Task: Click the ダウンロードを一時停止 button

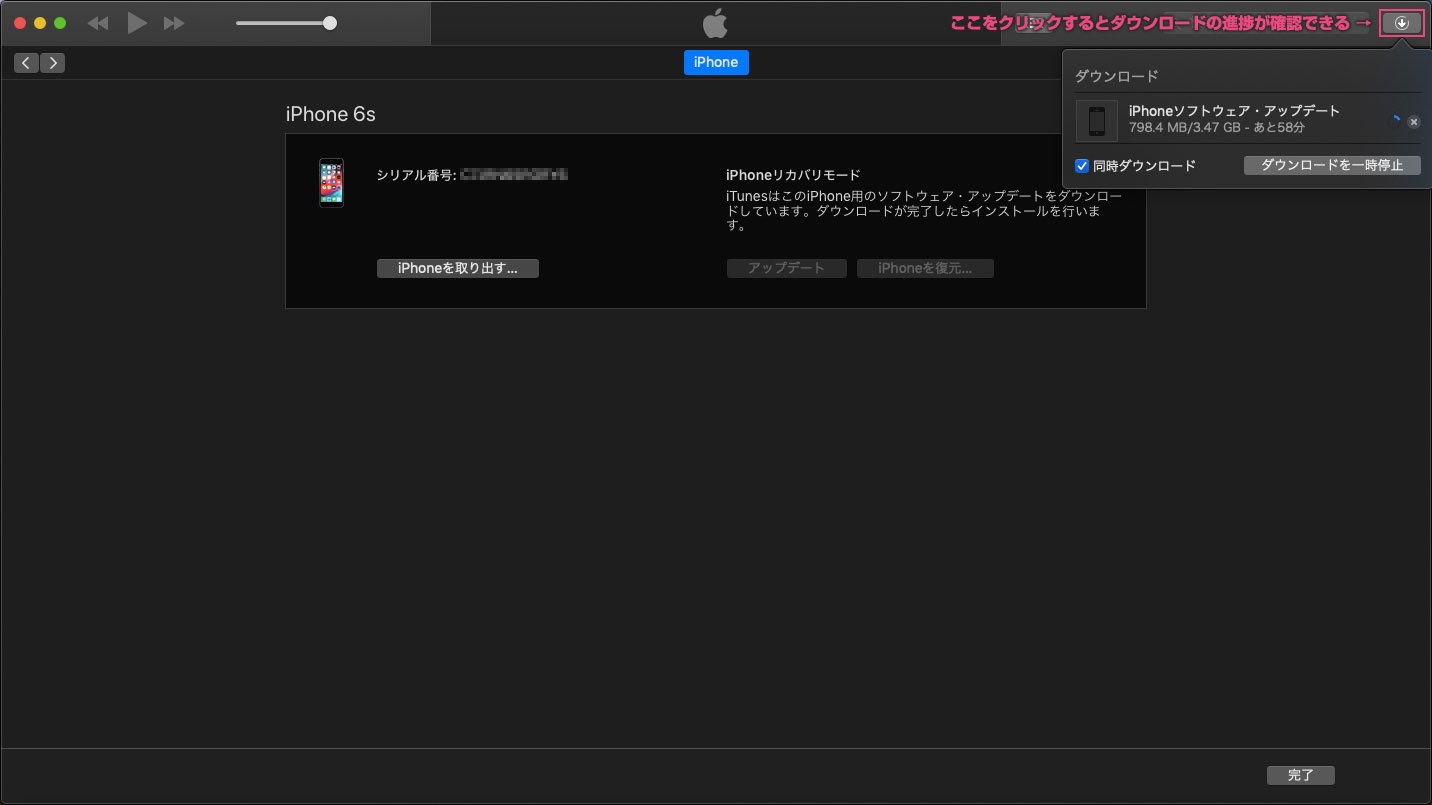Action: click(1331, 166)
